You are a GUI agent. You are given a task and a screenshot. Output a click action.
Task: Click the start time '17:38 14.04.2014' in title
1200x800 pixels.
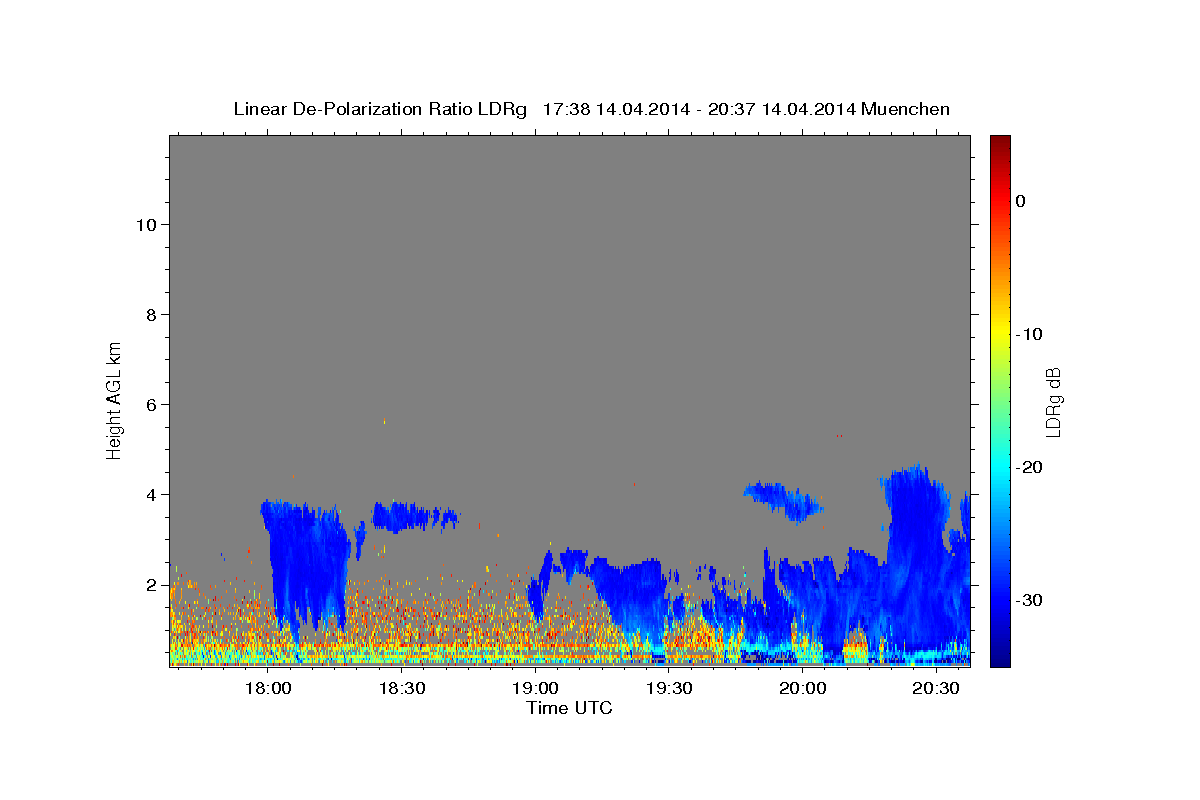click(x=615, y=109)
